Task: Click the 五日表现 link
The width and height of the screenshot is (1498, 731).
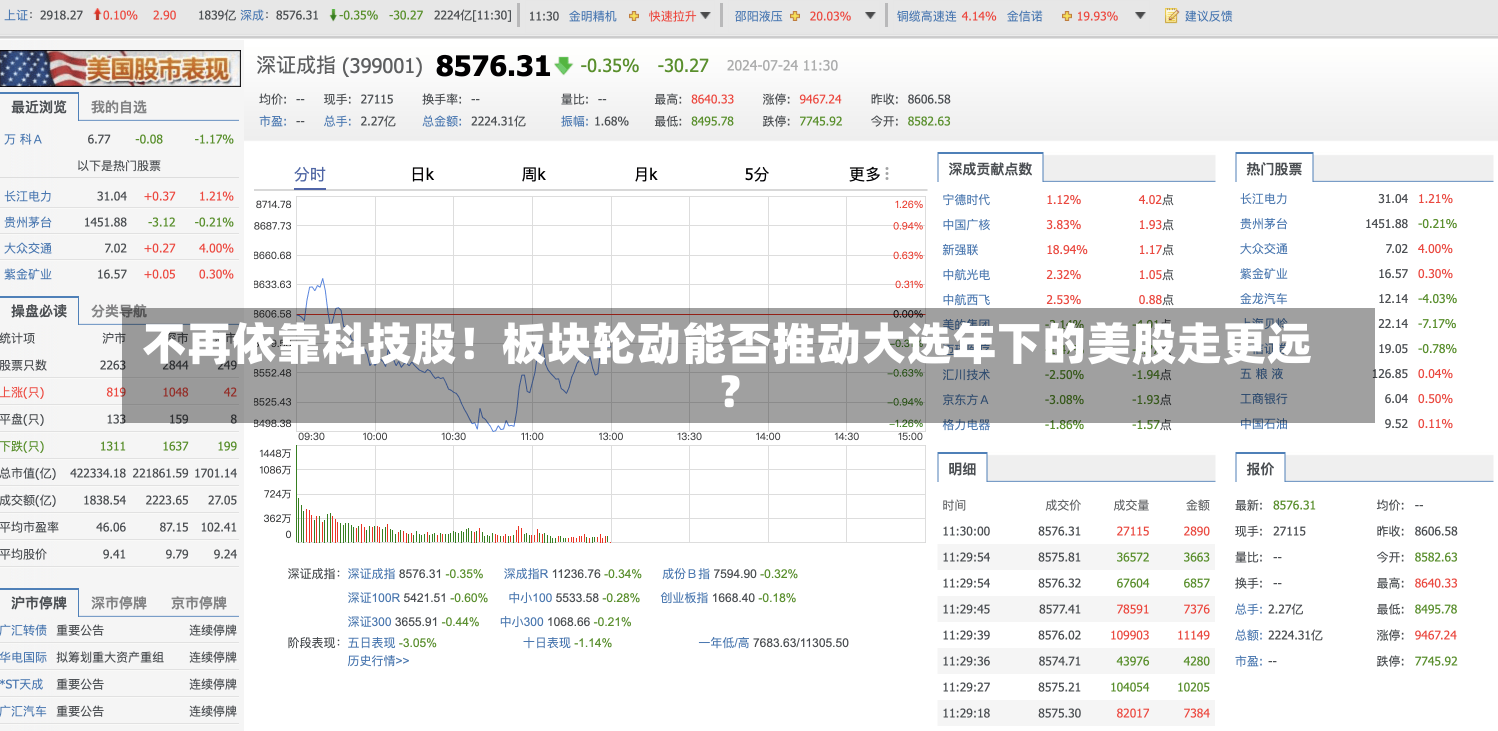Action: pyautogui.click(x=371, y=643)
